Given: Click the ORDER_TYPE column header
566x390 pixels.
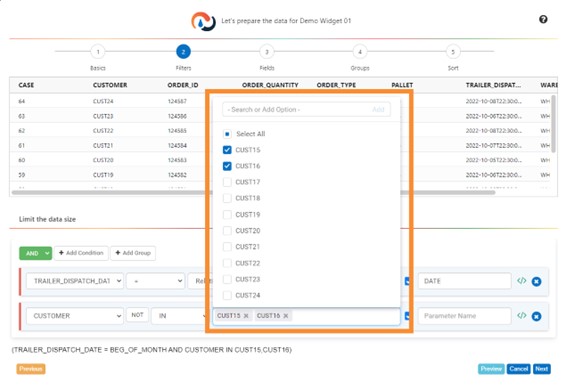Looking at the screenshot, I should tap(336, 85).
